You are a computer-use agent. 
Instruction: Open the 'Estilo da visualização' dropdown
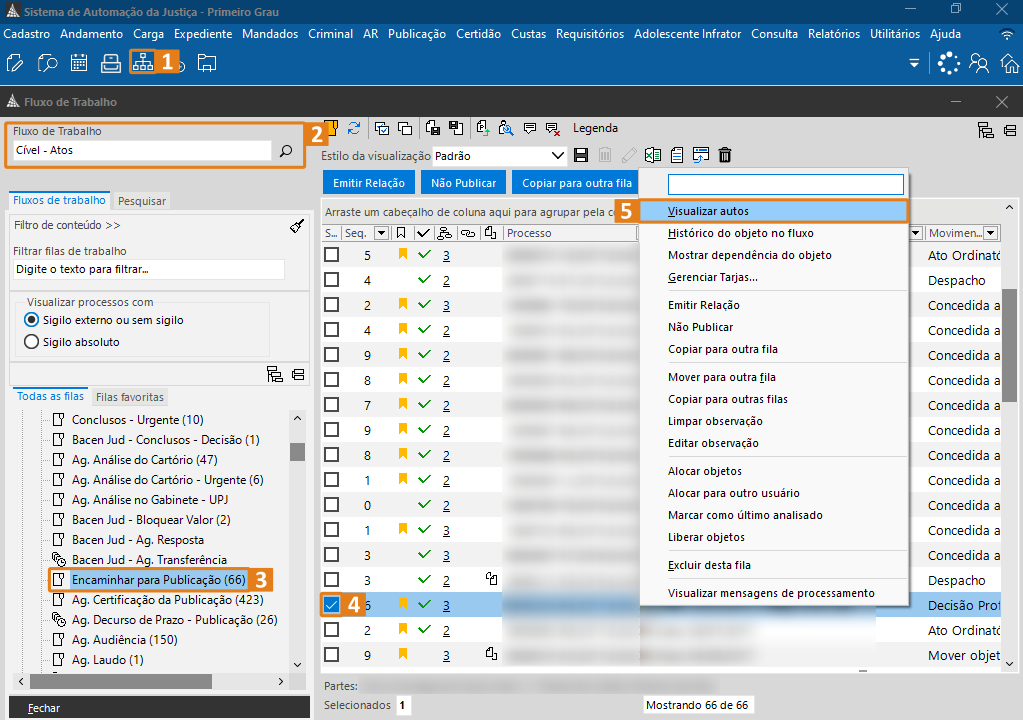(x=558, y=156)
